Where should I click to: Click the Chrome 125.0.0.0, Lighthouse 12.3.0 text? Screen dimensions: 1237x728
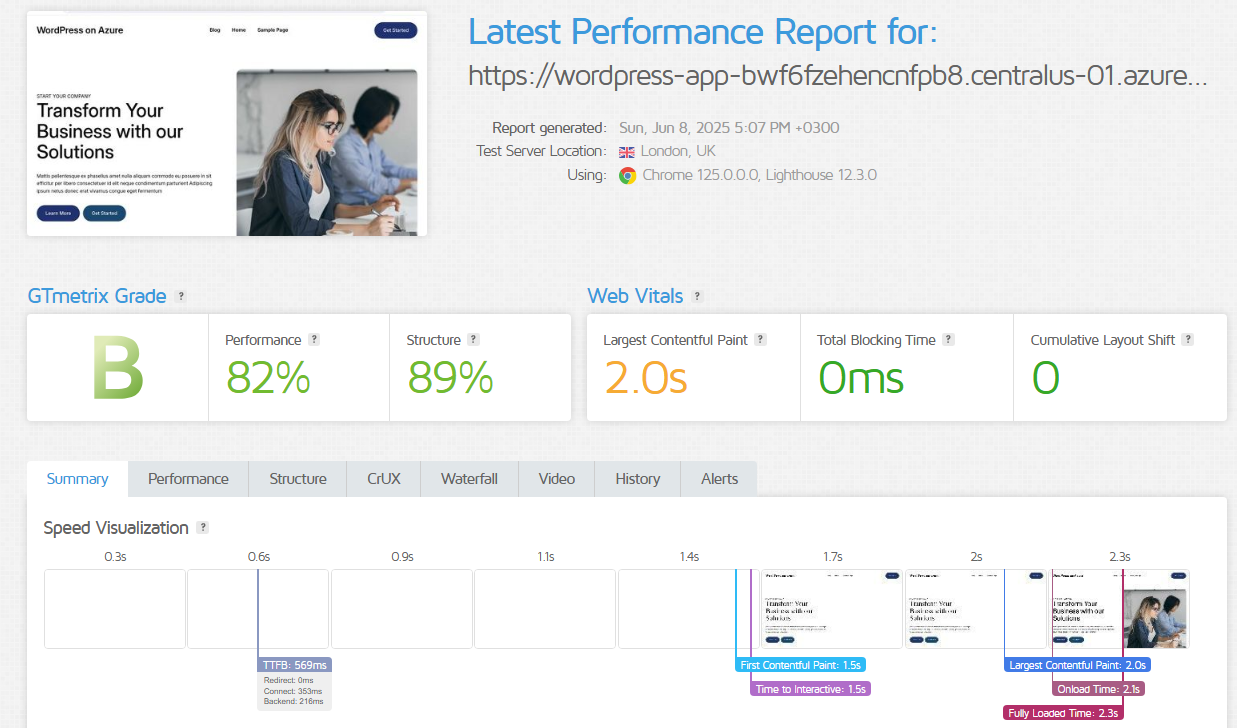(x=759, y=175)
